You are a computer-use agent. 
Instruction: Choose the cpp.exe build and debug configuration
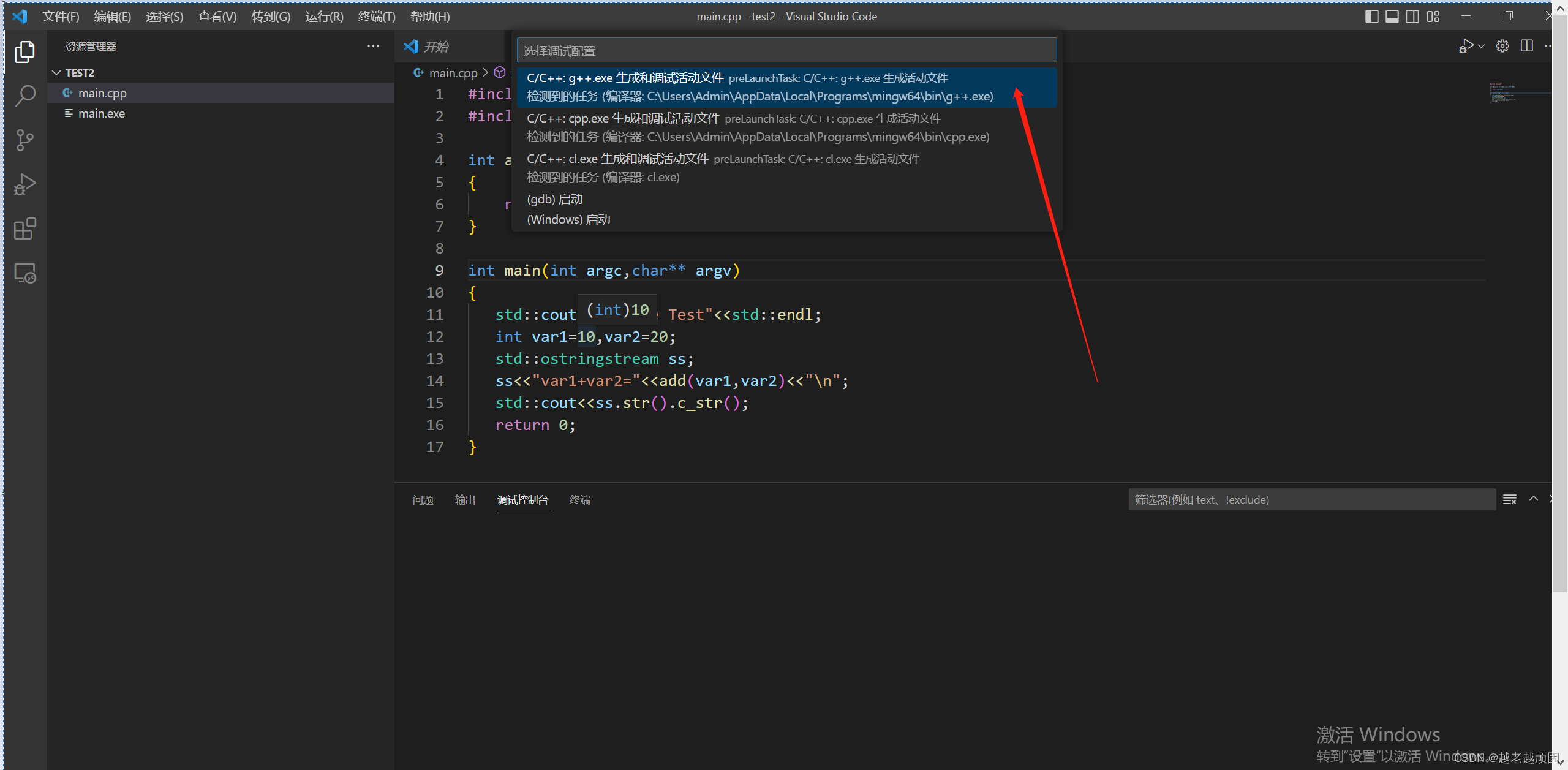pyautogui.click(x=786, y=127)
